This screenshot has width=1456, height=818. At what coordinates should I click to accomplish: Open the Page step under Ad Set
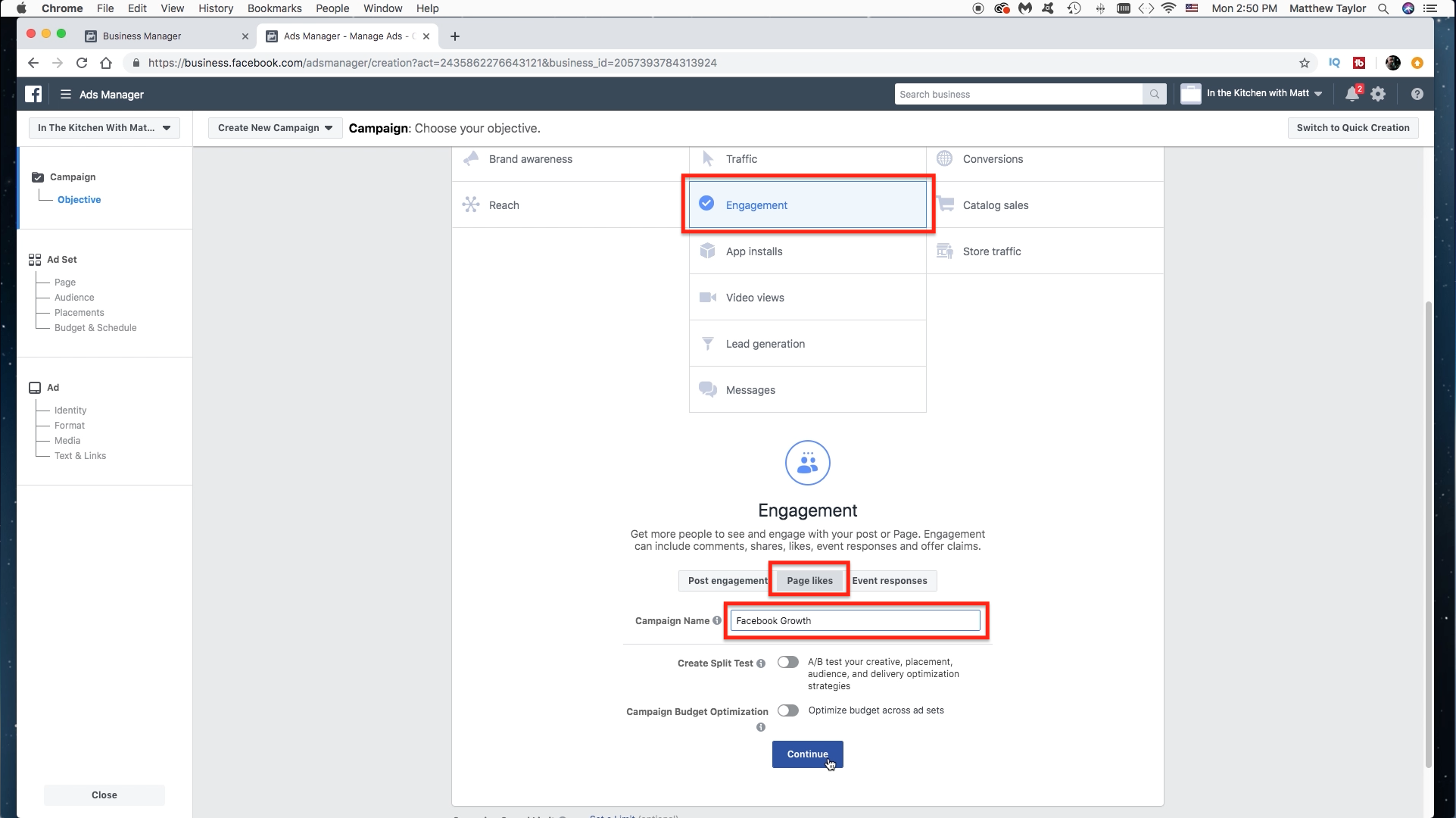[x=65, y=283]
